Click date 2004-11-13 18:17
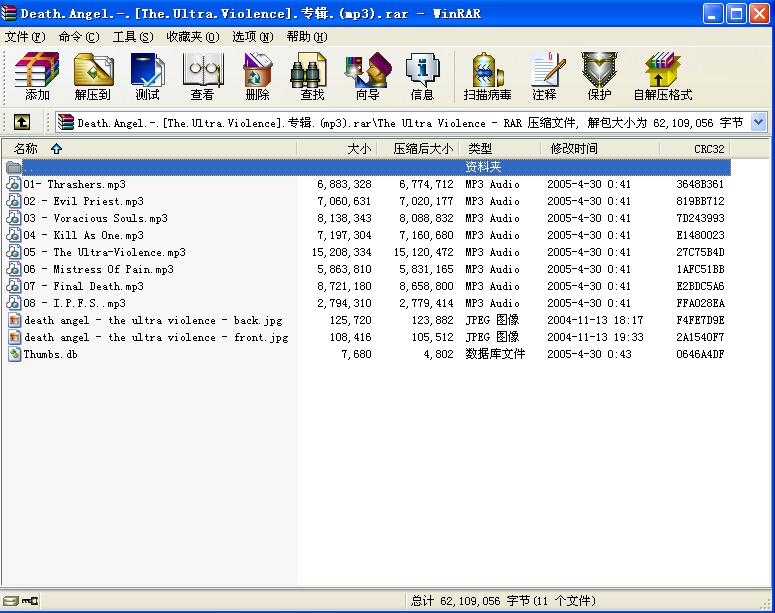The height and width of the screenshot is (613, 775). point(596,320)
